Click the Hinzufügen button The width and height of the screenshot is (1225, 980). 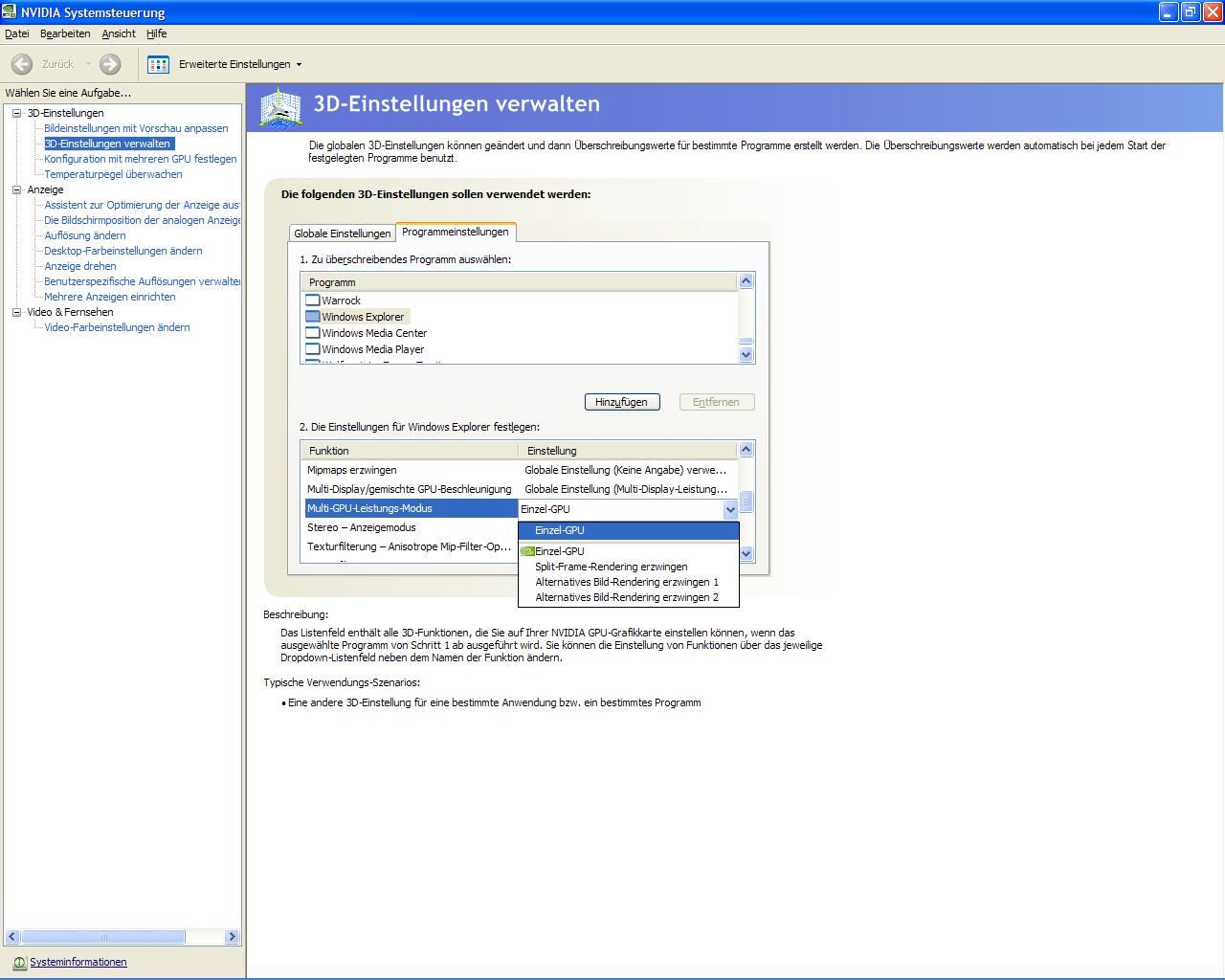coord(622,402)
